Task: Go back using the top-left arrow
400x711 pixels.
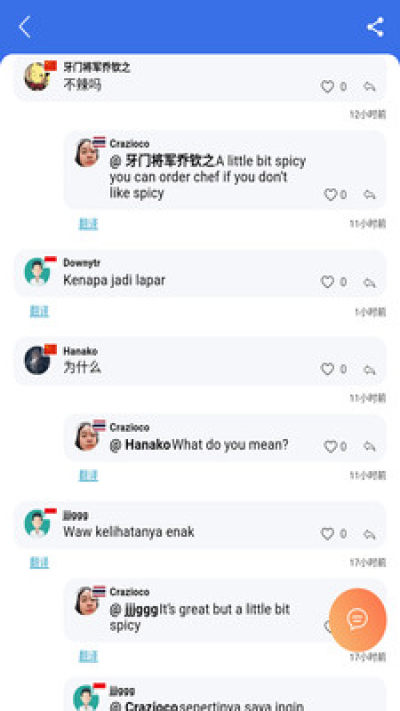Action: click(x=25, y=27)
